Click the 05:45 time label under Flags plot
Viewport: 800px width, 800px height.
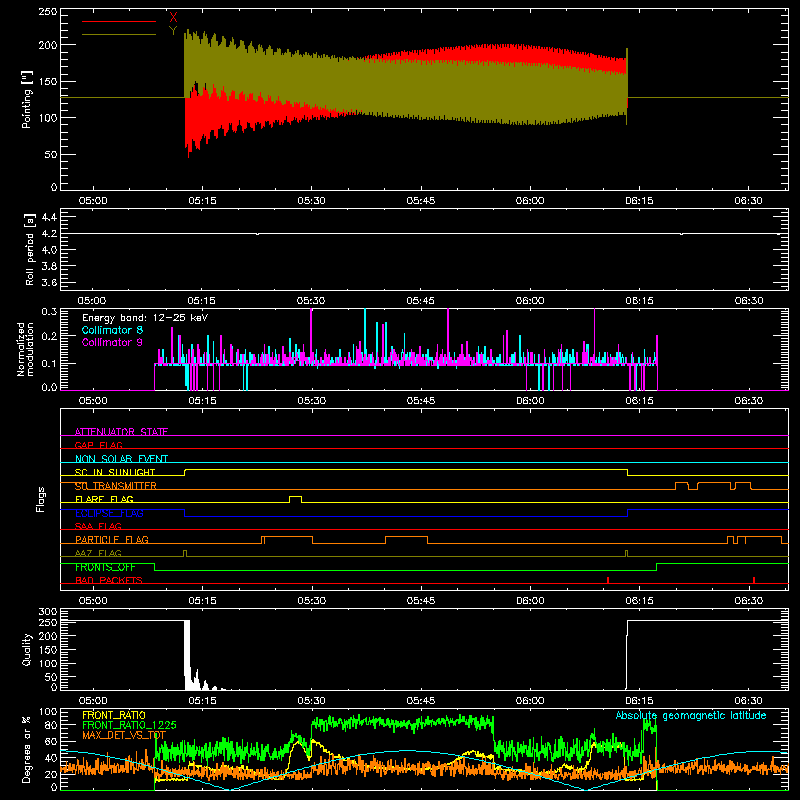point(420,601)
